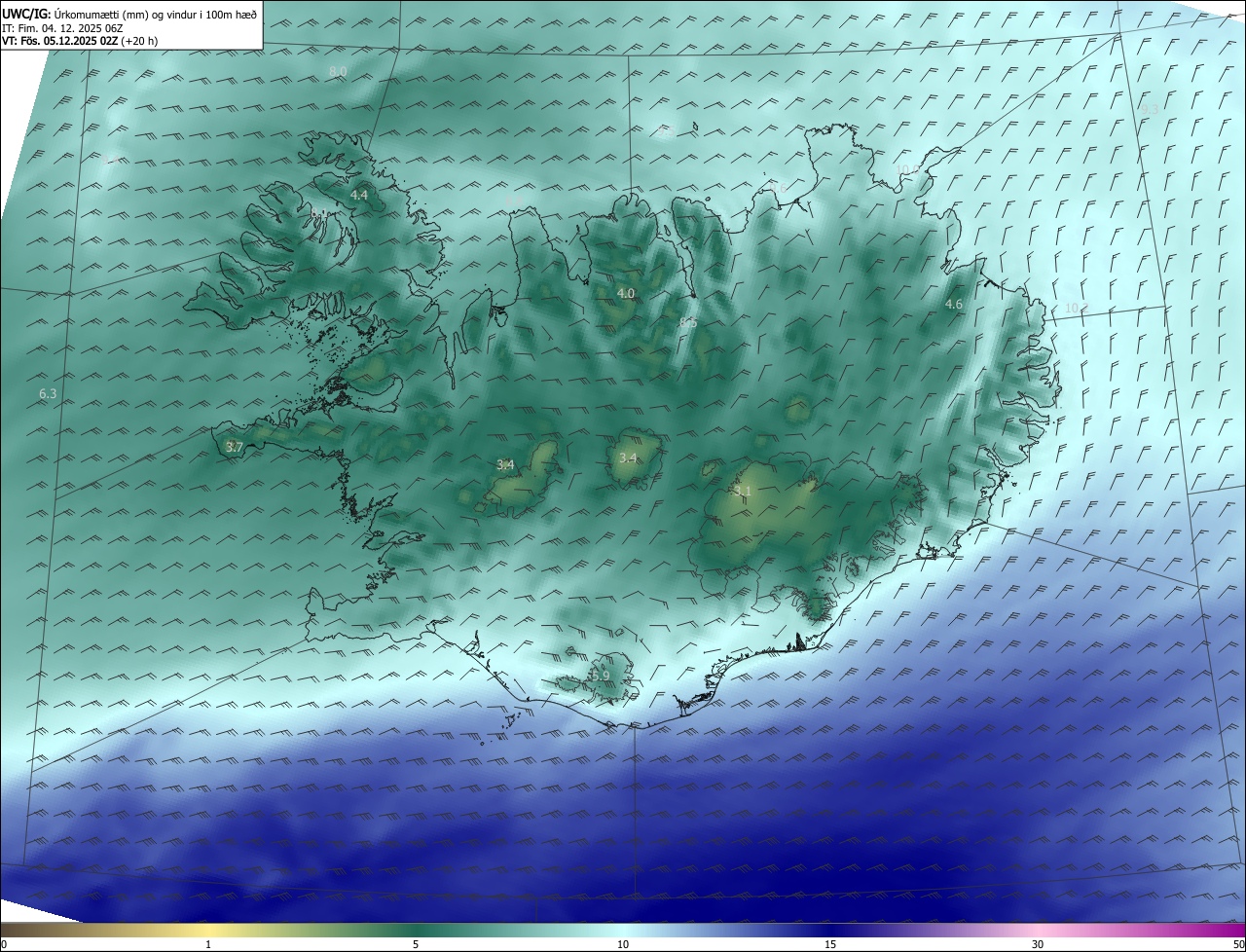The image size is (1246, 952).
Task: Select the 5 tick on the colour scale
Action: (416, 944)
